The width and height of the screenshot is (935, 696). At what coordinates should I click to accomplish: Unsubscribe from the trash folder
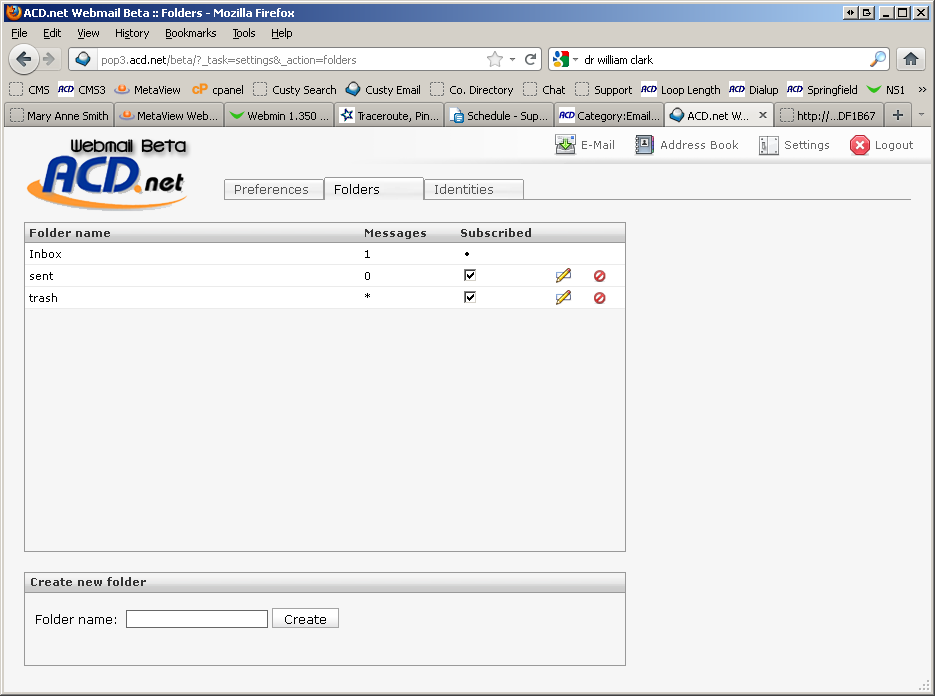[470, 297]
